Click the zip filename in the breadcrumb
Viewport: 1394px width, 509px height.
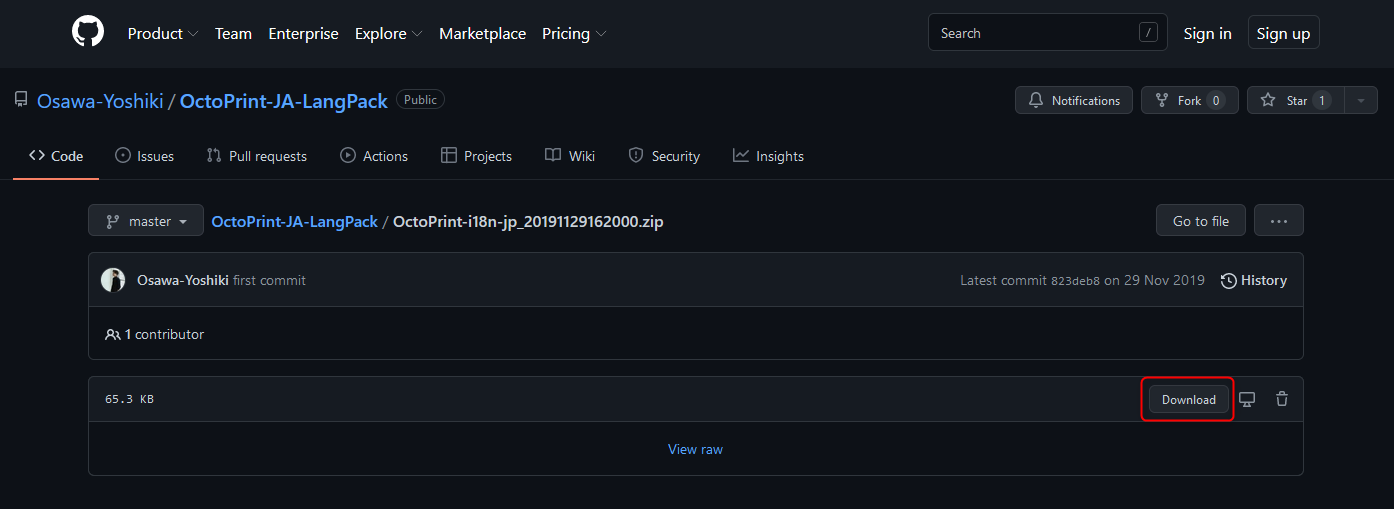(528, 221)
